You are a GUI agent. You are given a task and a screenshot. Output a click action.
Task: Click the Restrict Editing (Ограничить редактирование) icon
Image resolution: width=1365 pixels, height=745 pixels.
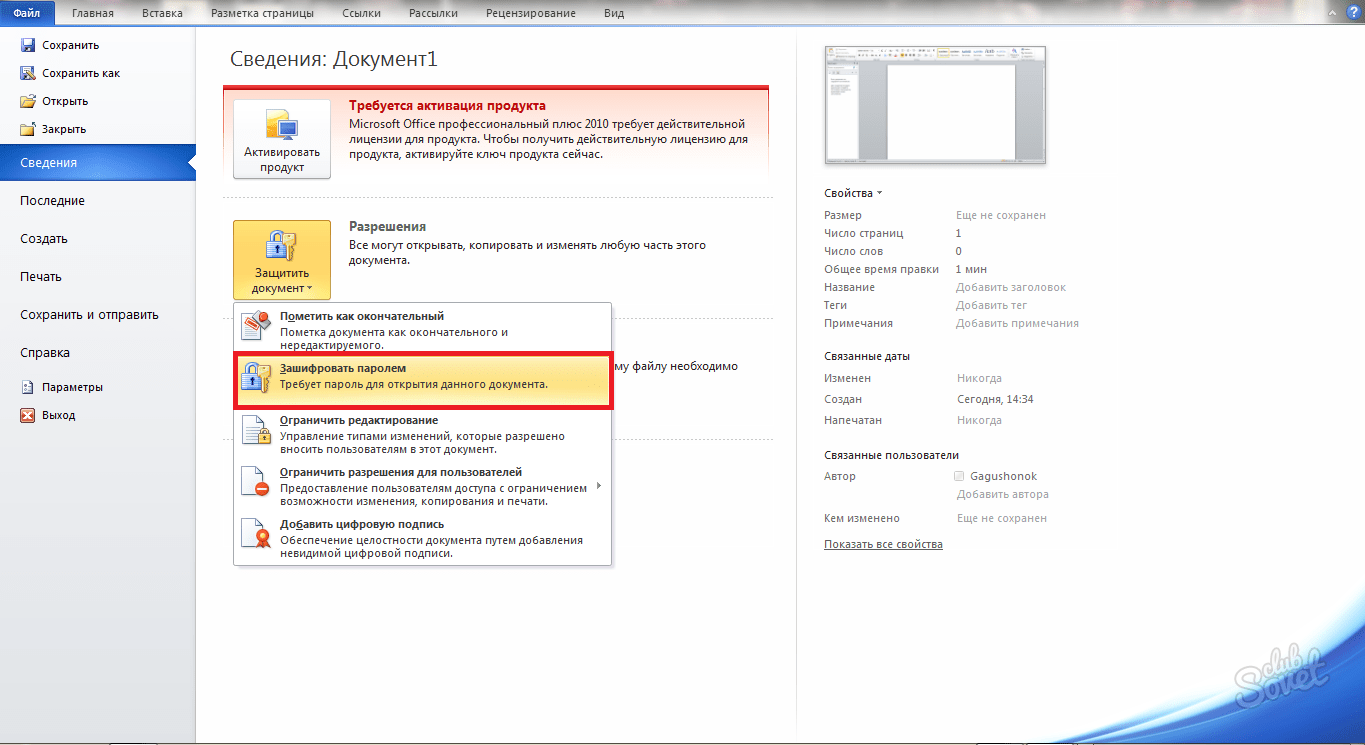257,430
